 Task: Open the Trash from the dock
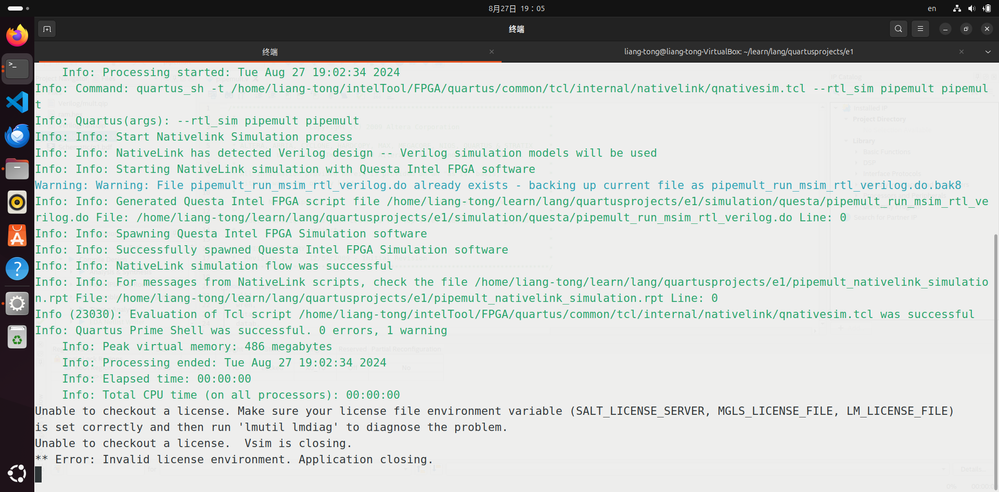pyautogui.click(x=17, y=338)
